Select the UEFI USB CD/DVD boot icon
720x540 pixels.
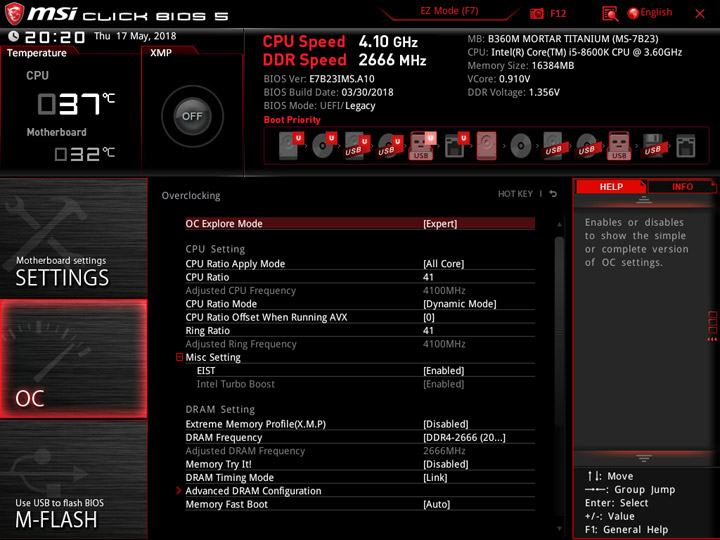(390, 146)
